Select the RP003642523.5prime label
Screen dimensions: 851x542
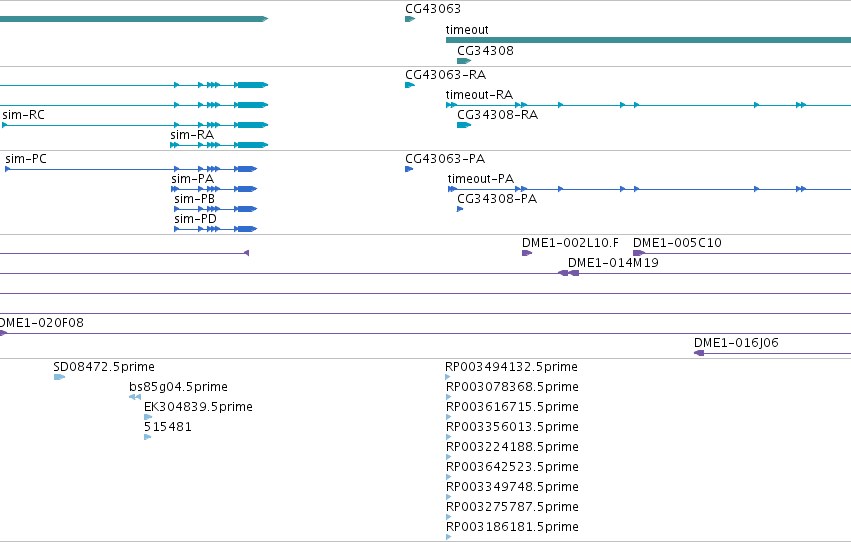(x=512, y=468)
